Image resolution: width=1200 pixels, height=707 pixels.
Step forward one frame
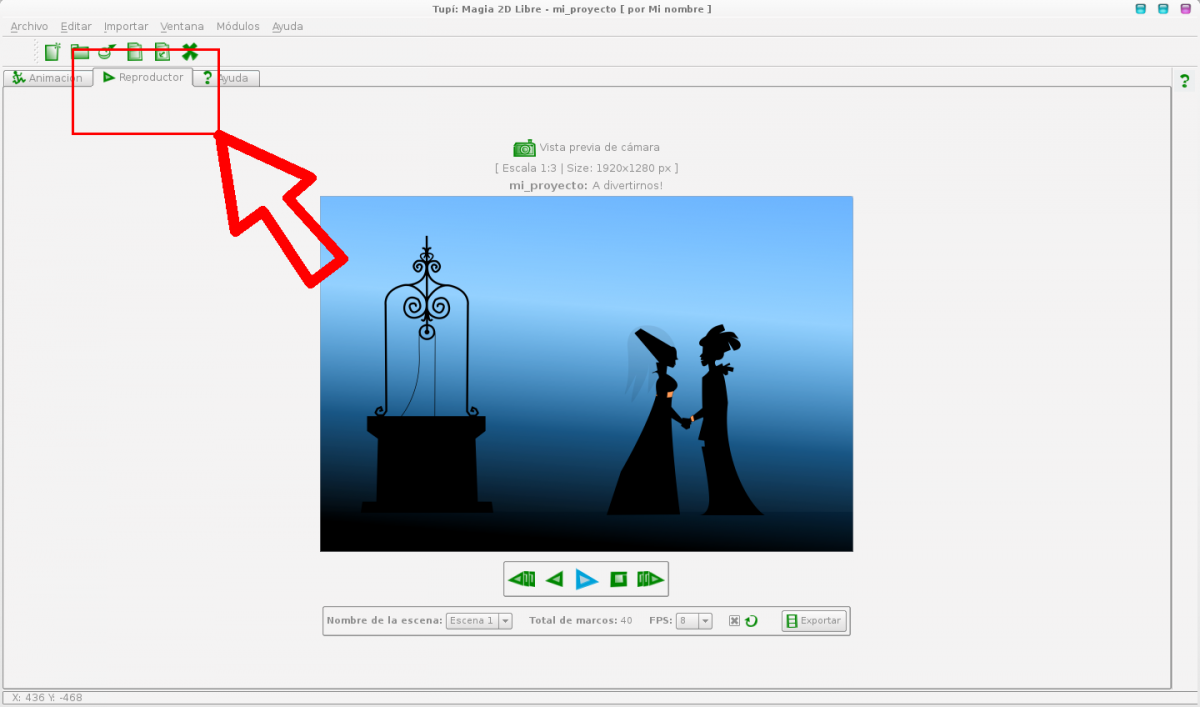click(650, 579)
